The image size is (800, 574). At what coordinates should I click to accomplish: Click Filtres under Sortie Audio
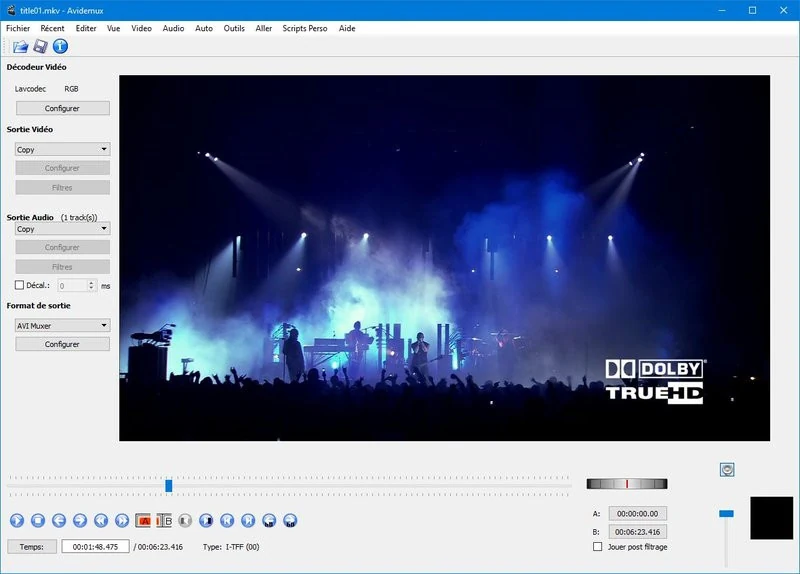[63, 266]
